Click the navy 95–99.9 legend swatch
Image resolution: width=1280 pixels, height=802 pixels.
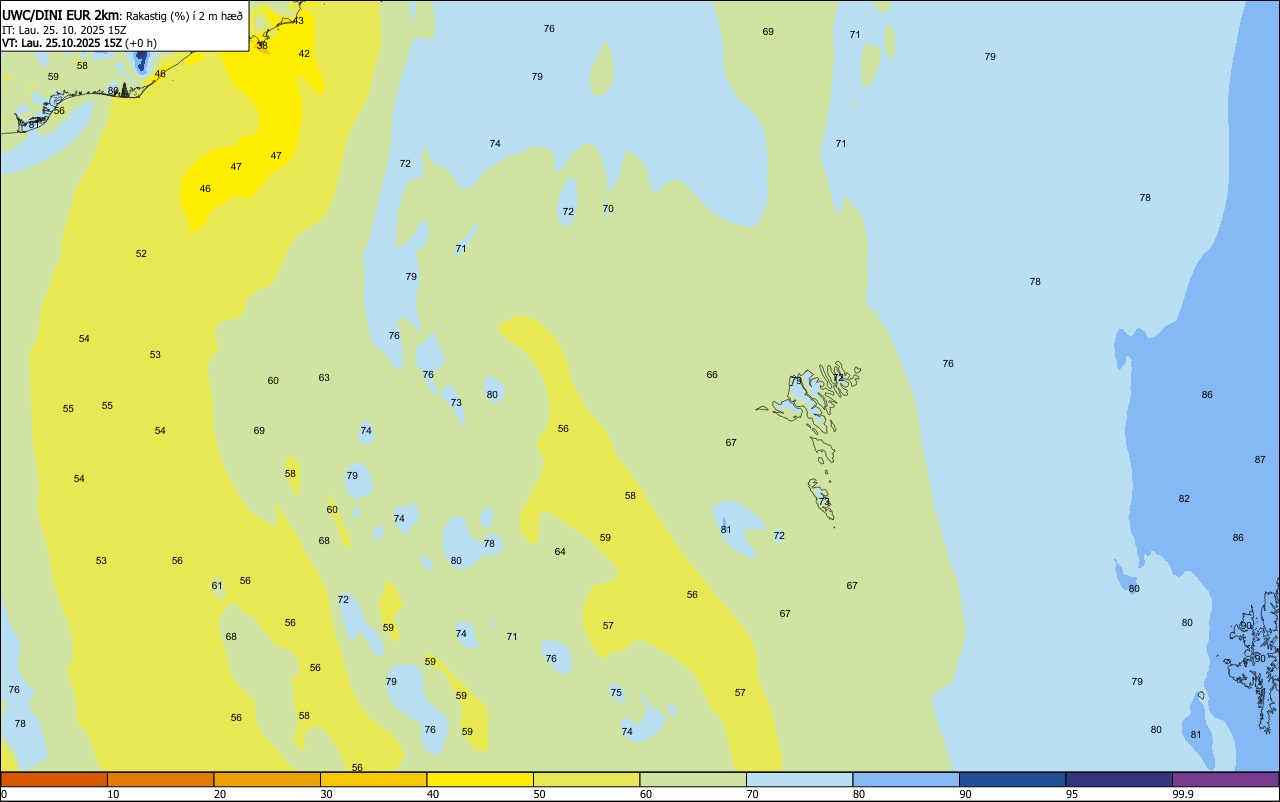(x=1119, y=779)
